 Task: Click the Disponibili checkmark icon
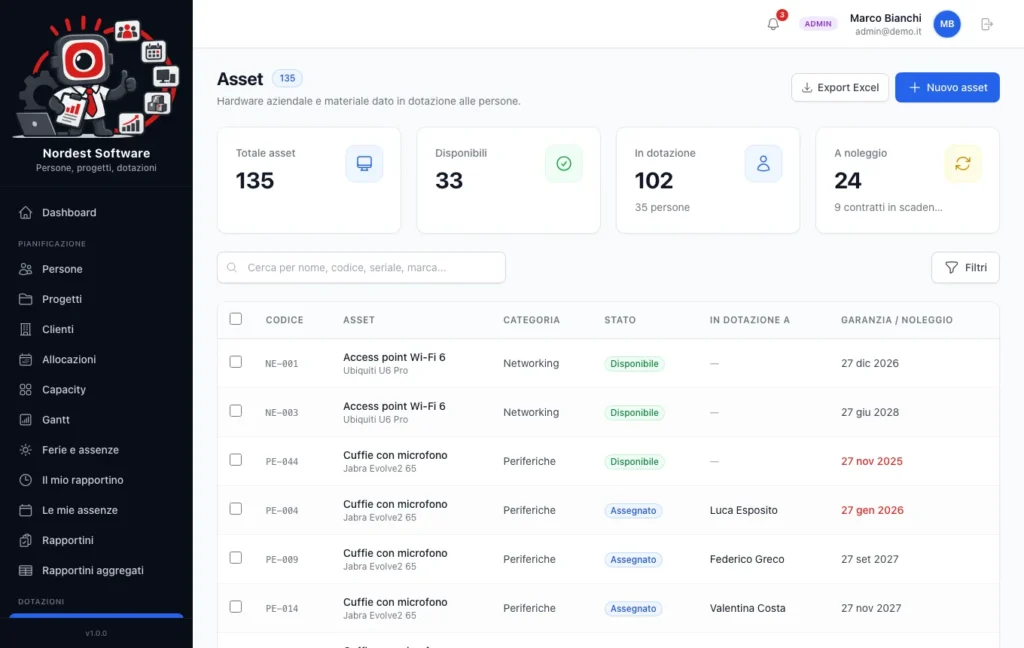point(564,163)
